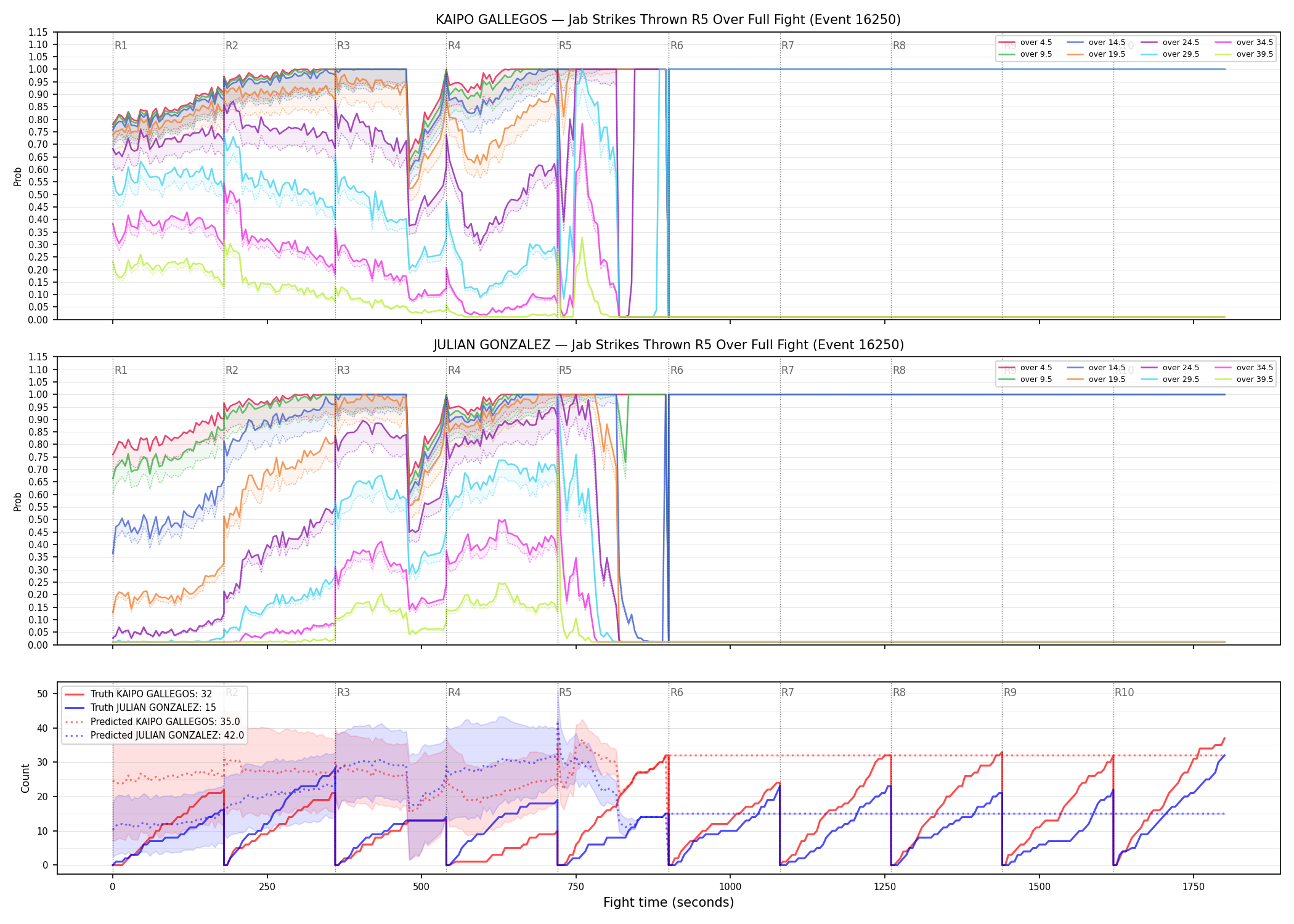Screen dimensions: 1294x924
Task: Click 'Predicted JULIAN GONZALEZ: 42.0' legend entry
Action: [x=154, y=736]
